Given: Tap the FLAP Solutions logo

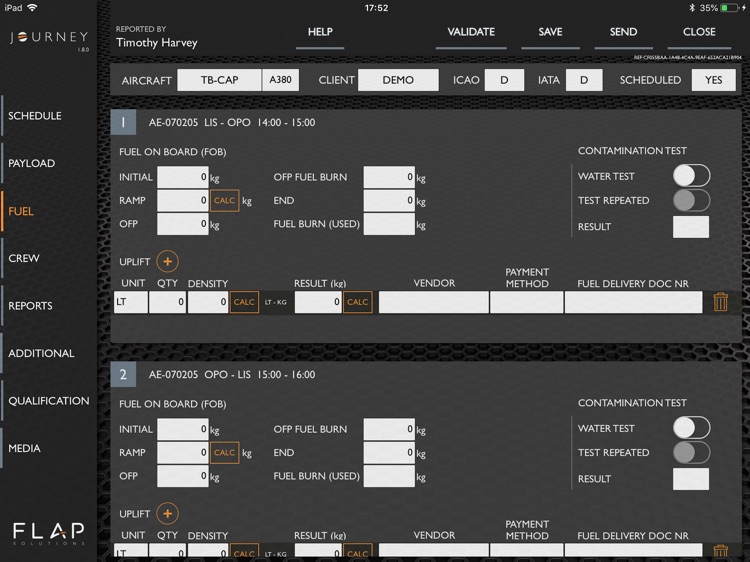Looking at the screenshot, I should (49, 533).
